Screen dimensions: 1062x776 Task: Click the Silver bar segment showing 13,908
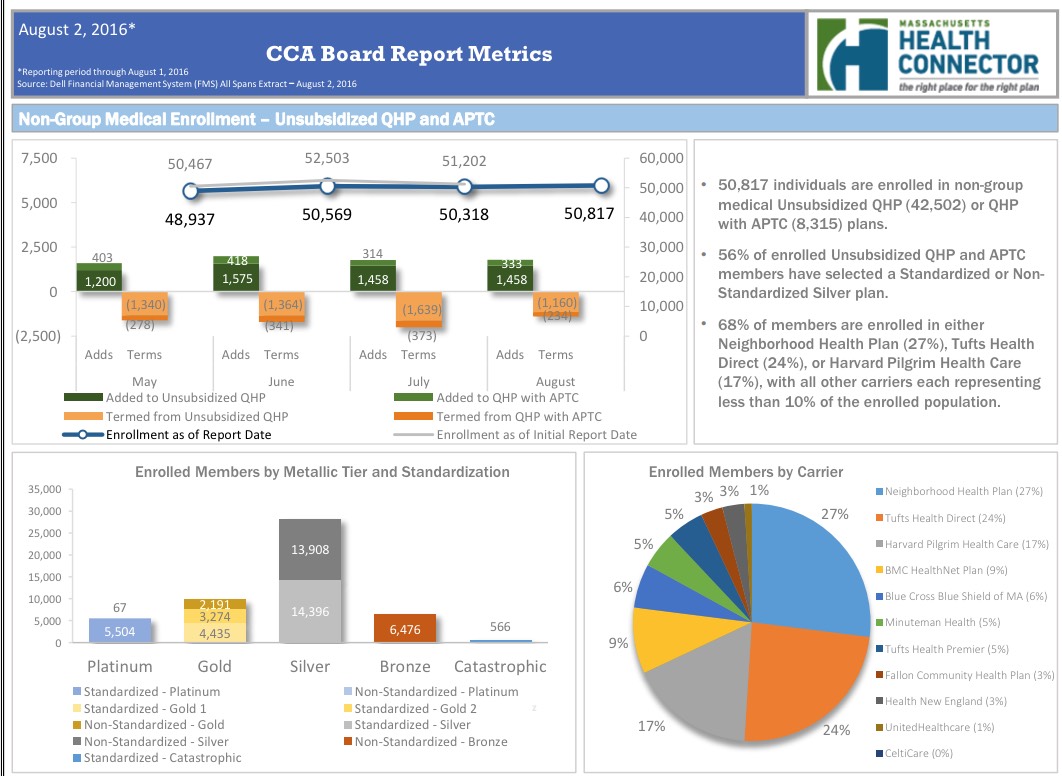[309, 549]
